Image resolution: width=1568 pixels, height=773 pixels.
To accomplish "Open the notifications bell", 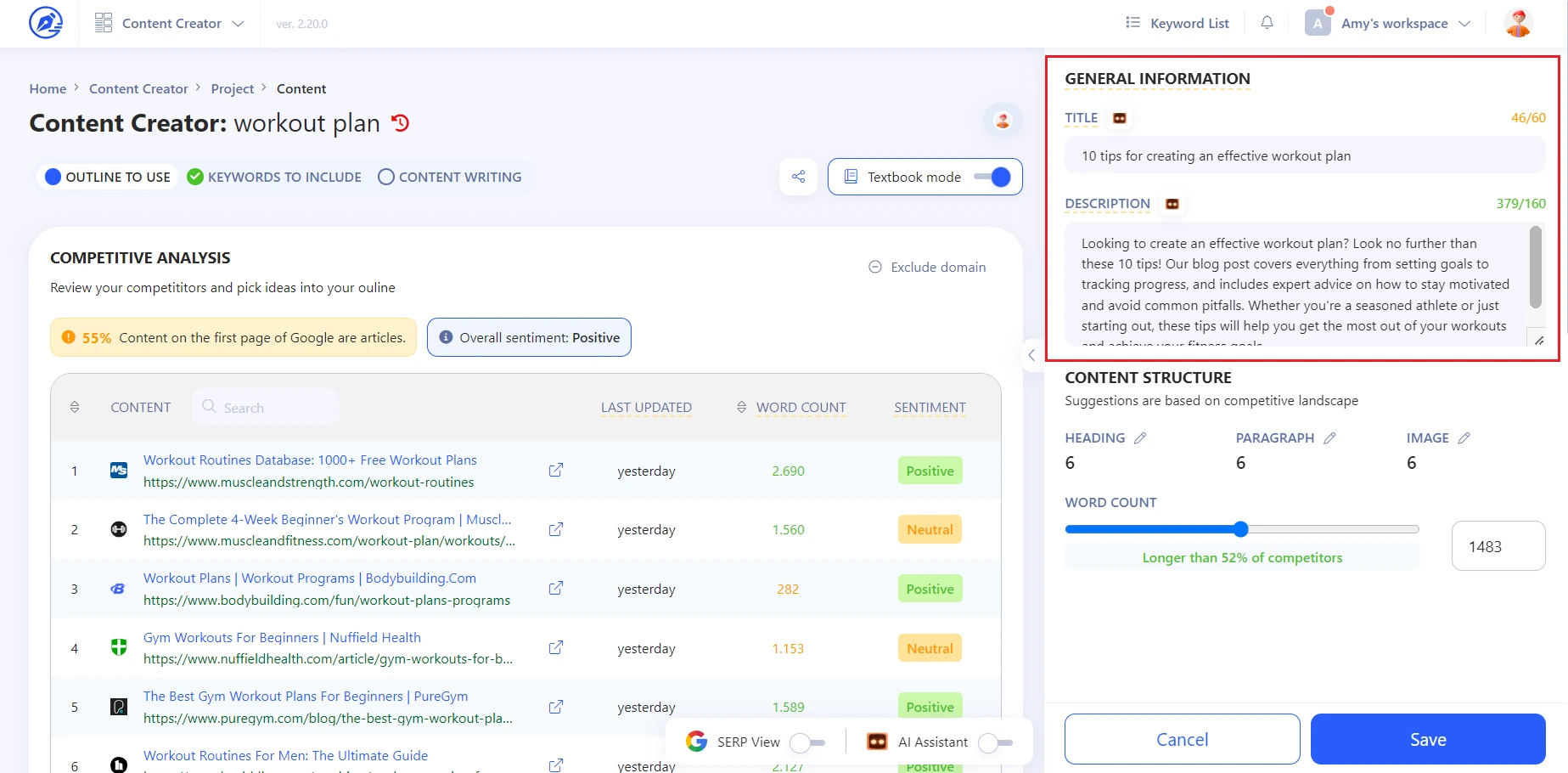I will coord(1267,23).
